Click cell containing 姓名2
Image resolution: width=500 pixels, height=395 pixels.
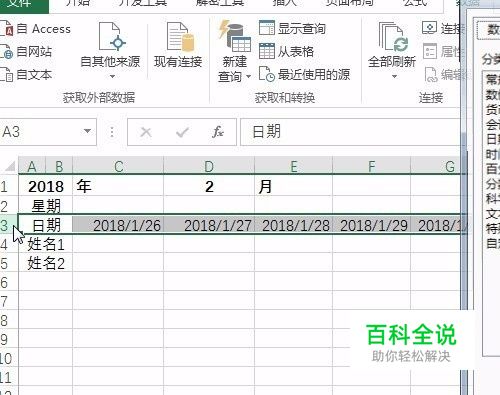pos(46,263)
